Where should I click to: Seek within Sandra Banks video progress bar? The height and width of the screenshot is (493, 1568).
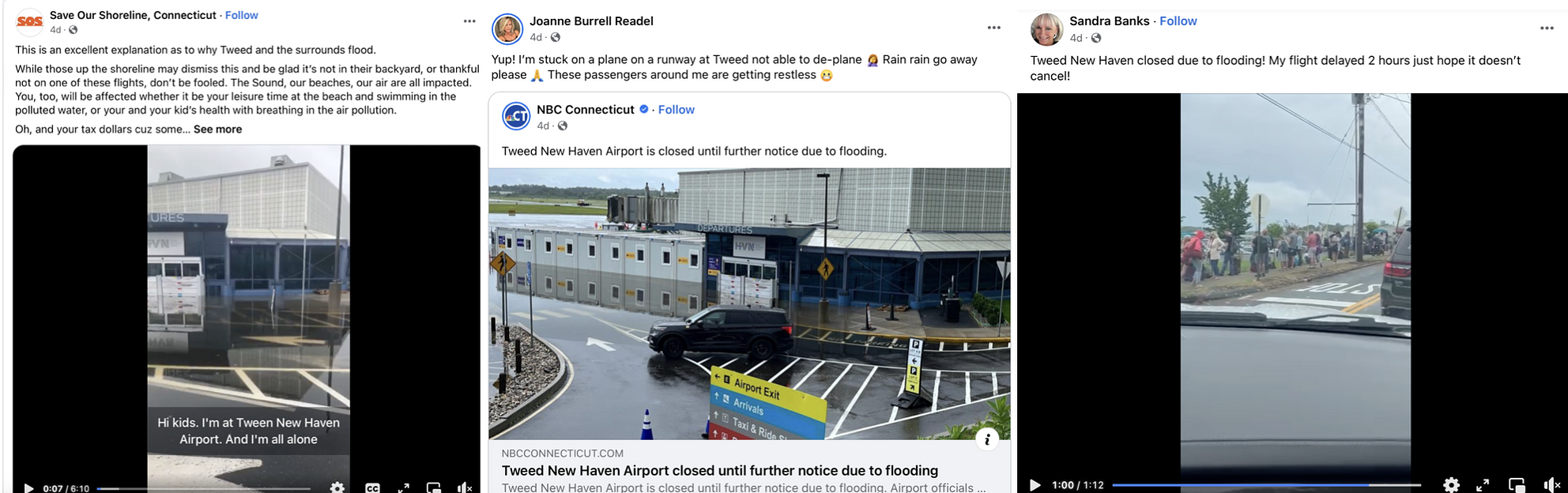click(x=1266, y=484)
